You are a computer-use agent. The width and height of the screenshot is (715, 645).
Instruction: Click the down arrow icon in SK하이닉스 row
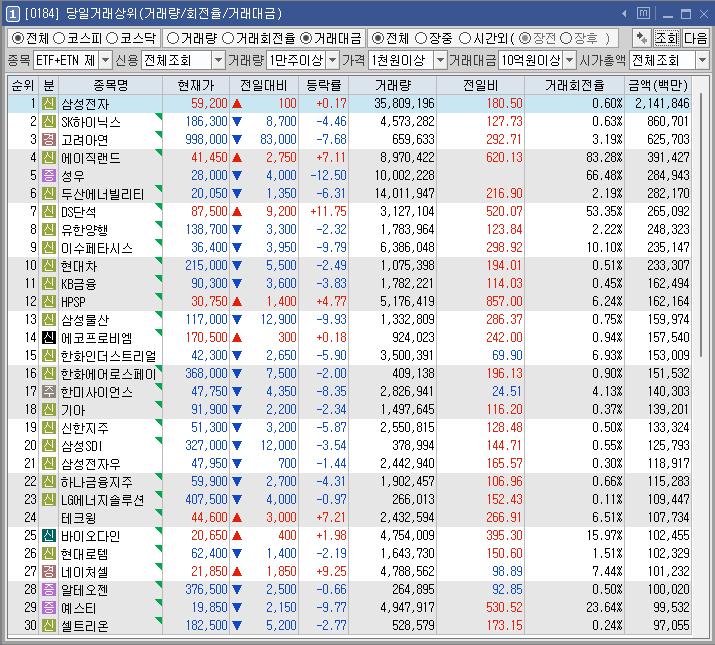pyautogui.click(x=237, y=122)
